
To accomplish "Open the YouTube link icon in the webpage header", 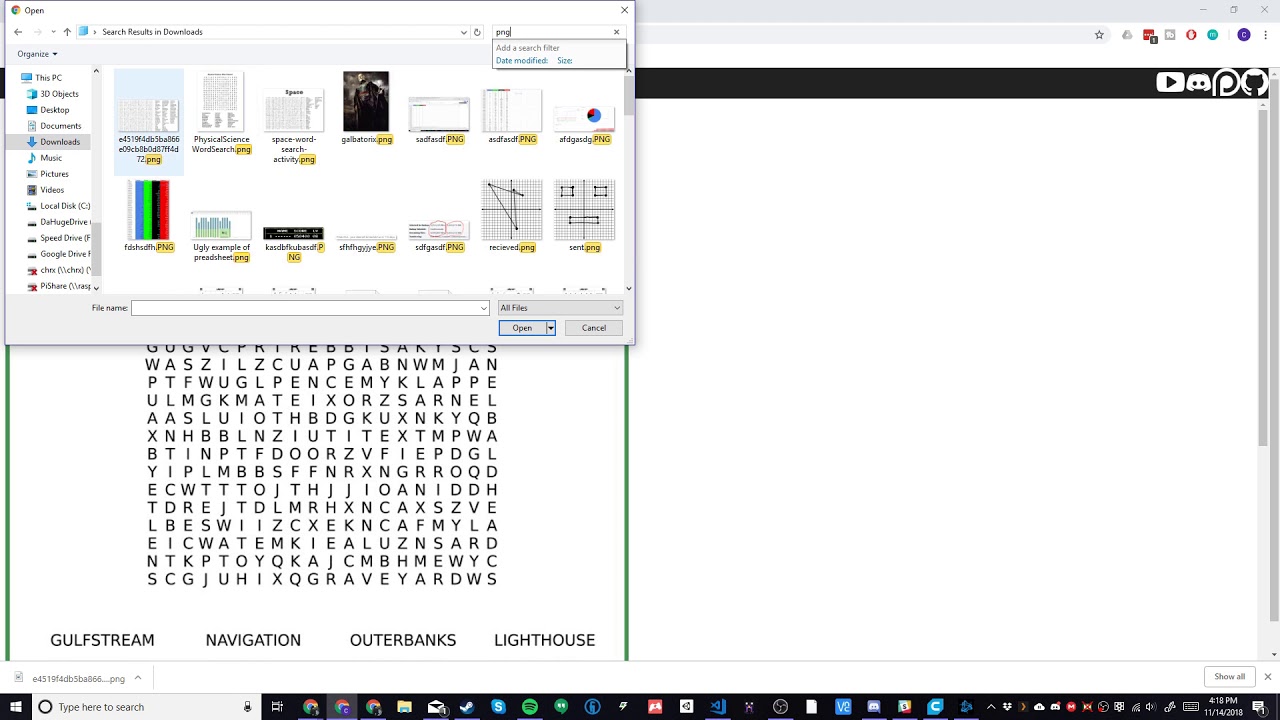I will 1170,83.
